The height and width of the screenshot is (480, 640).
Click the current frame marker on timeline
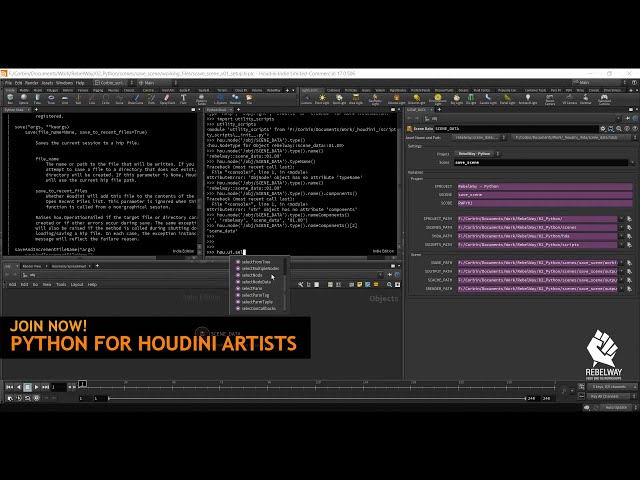(x=82, y=384)
